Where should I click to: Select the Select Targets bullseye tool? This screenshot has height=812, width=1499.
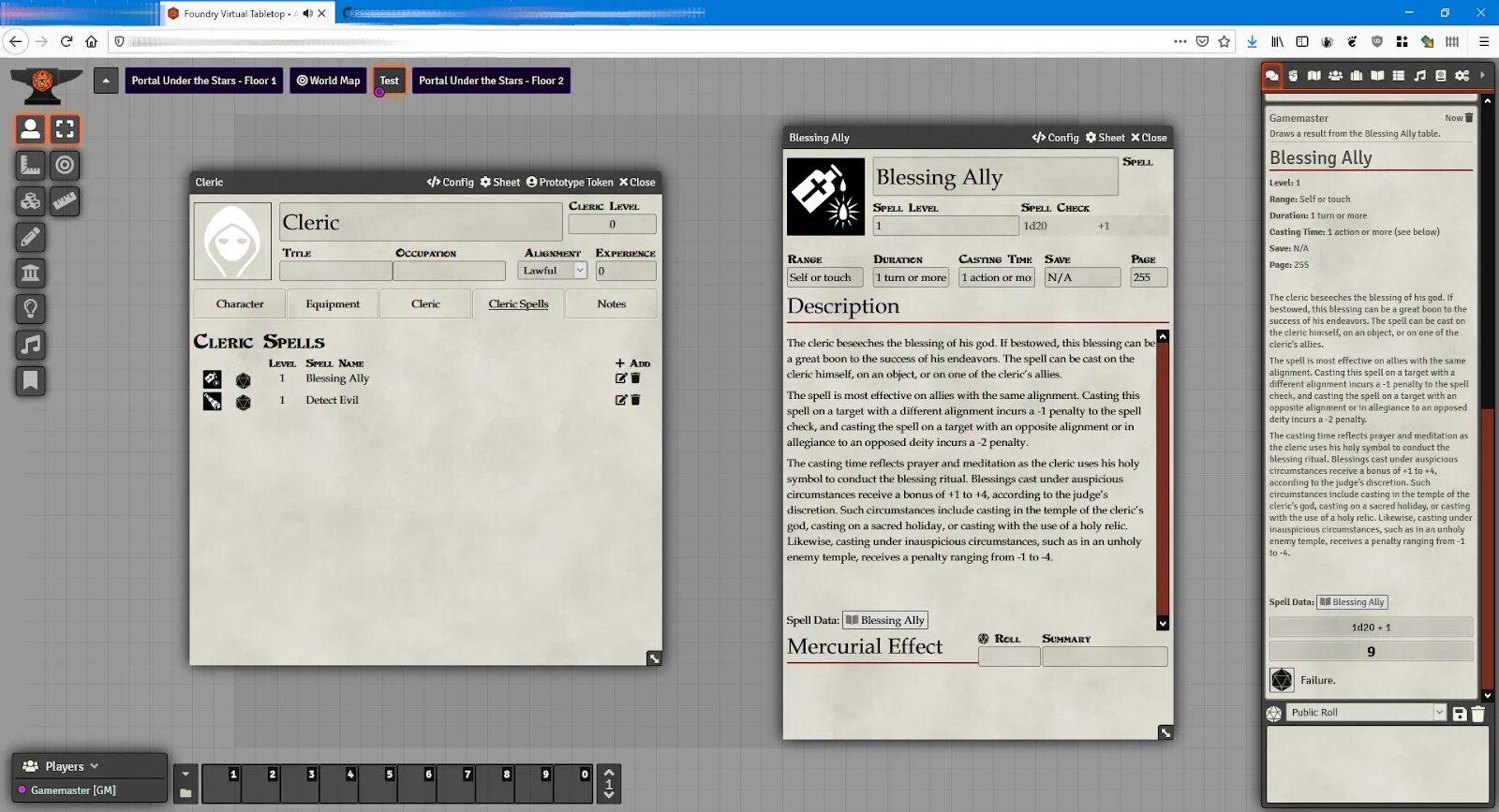pyautogui.click(x=65, y=166)
